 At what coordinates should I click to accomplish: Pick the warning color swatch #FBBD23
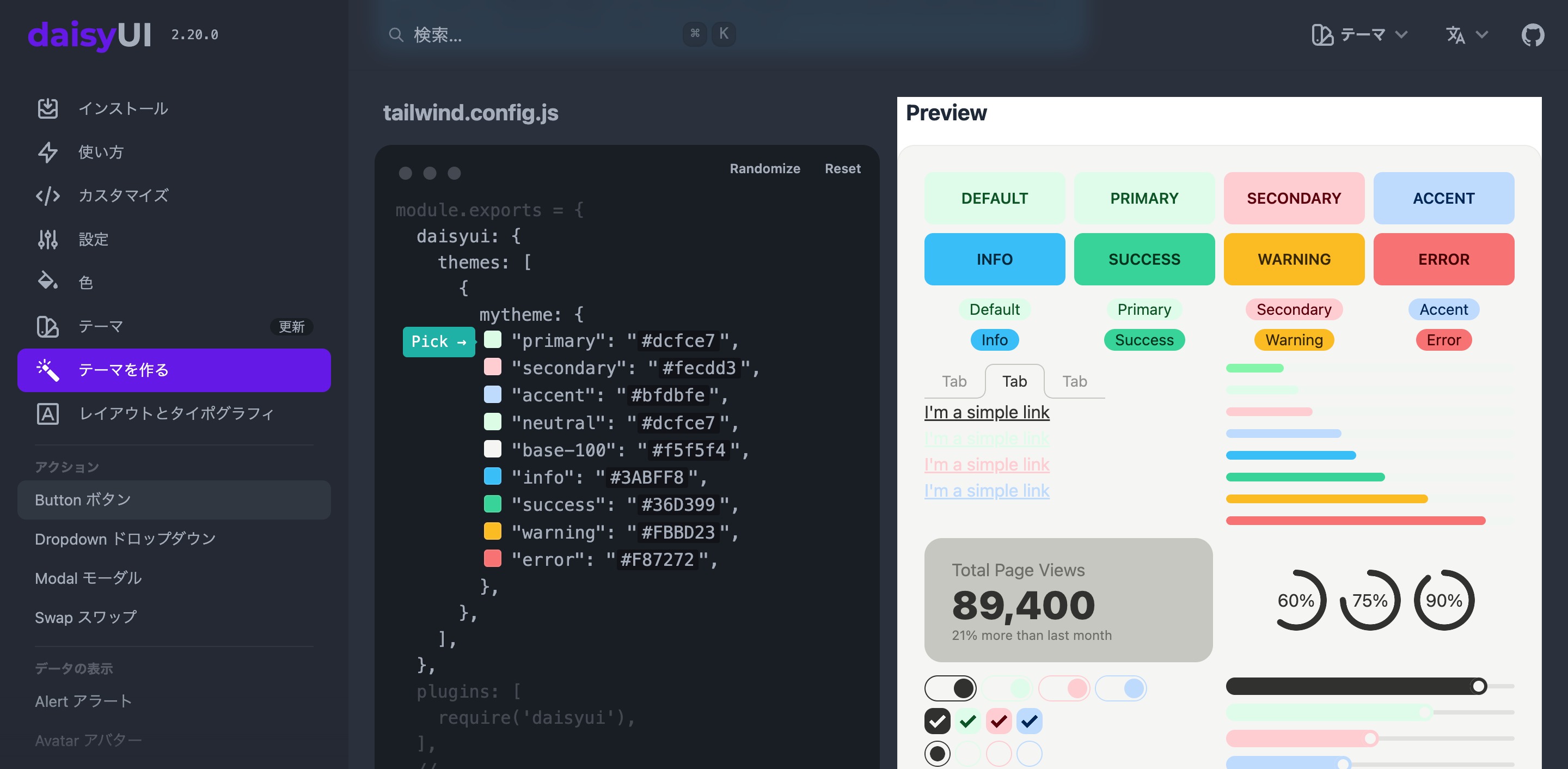492,532
